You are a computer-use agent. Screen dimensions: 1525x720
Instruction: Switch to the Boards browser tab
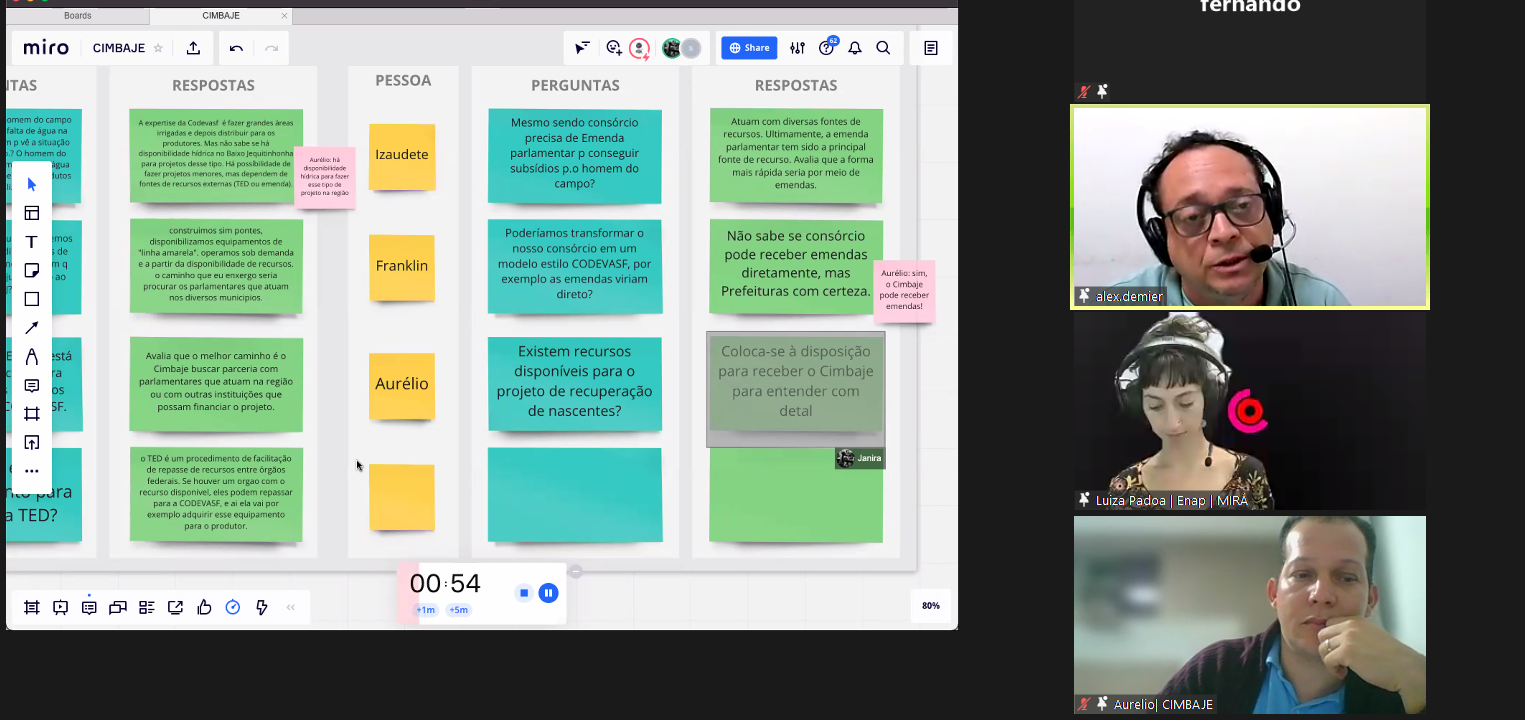tap(77, 16)
